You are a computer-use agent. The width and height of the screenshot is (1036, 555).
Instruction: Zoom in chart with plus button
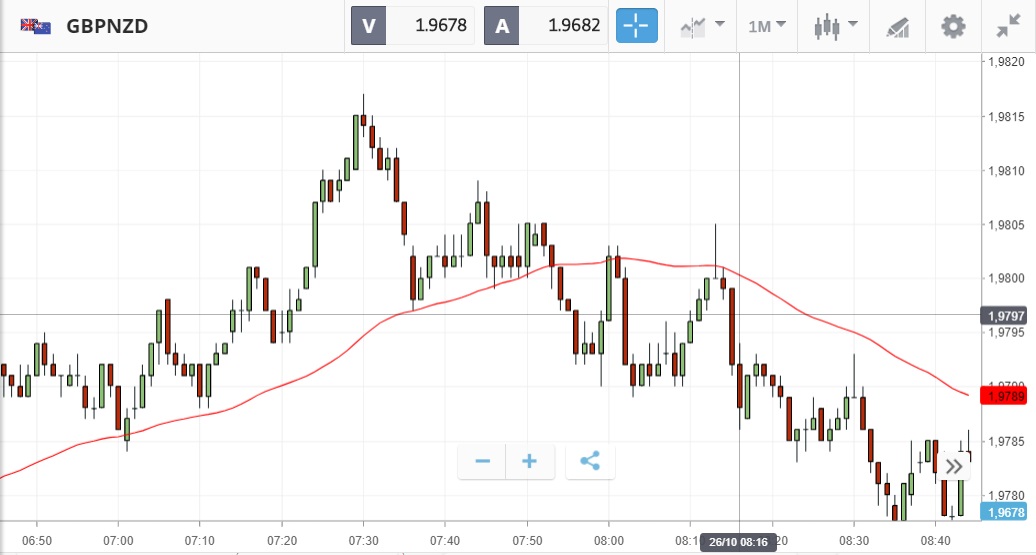pos(529,461)
